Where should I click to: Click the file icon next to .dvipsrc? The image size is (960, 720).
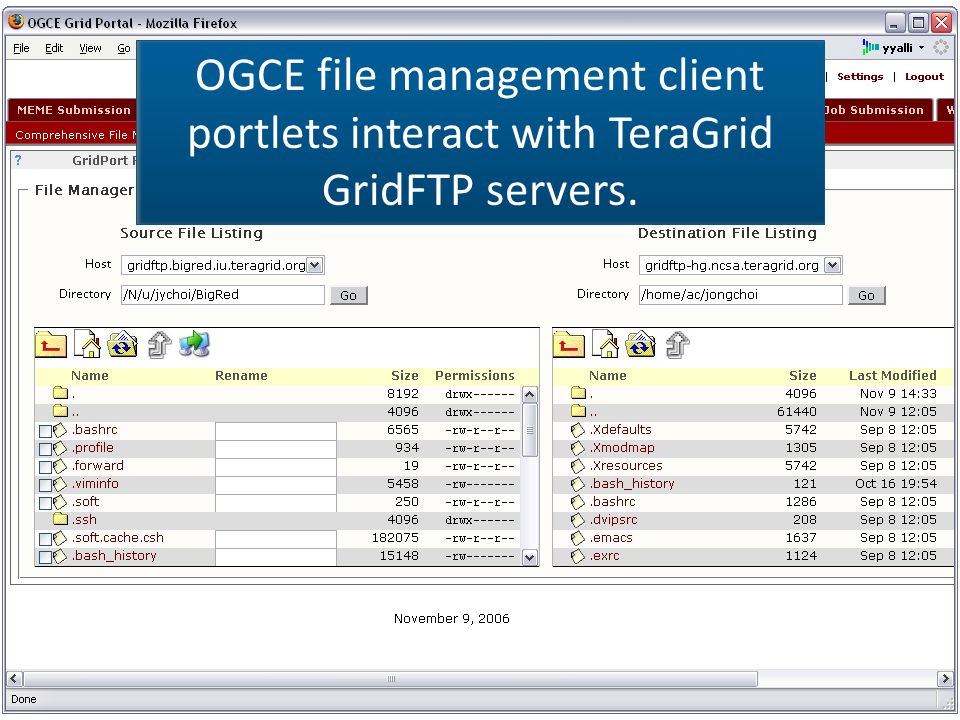click(x=577, y=520)
